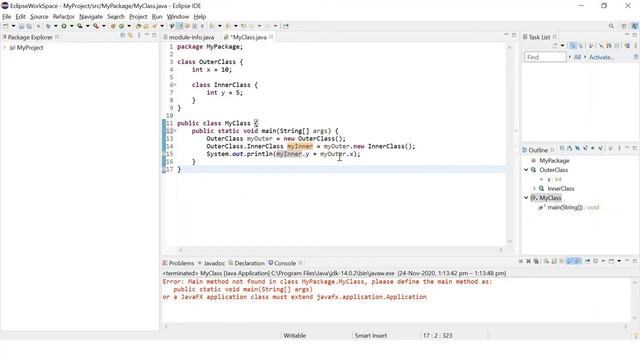This screenshot has height=360, width=640.
Task: Select MyPackage in Outline view
Action: [554, 160]
